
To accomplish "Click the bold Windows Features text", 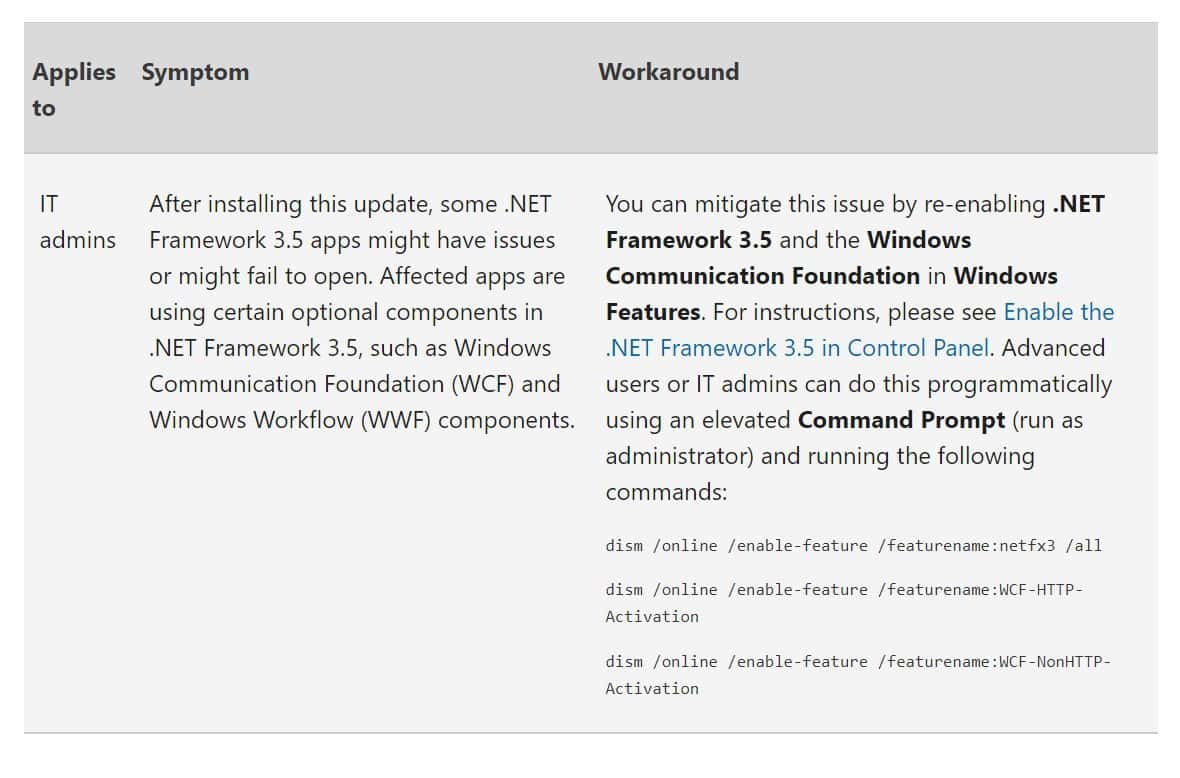I will point(832,294).
